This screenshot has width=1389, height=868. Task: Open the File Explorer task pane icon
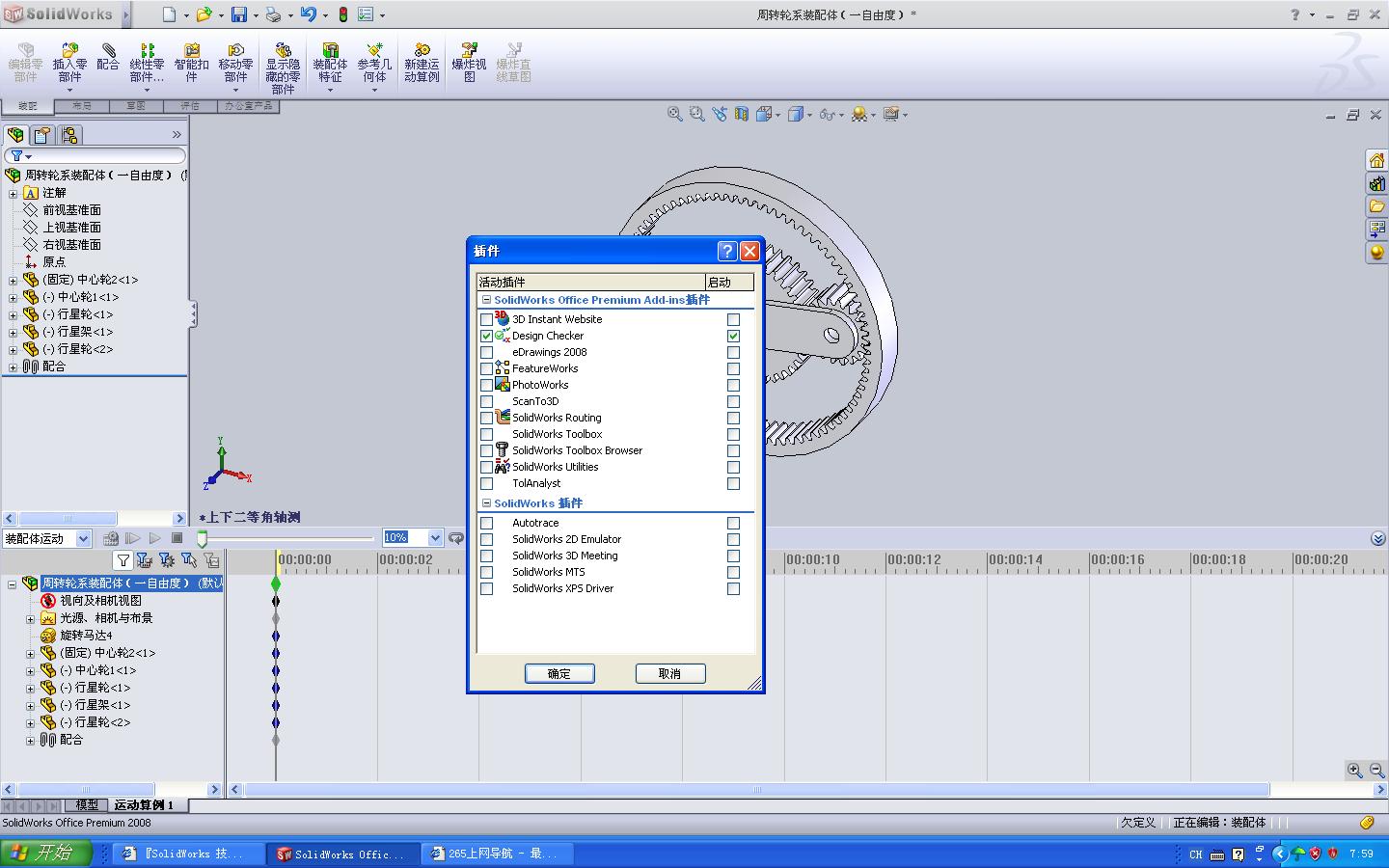pyautogui.click(x=1376, y=206)
